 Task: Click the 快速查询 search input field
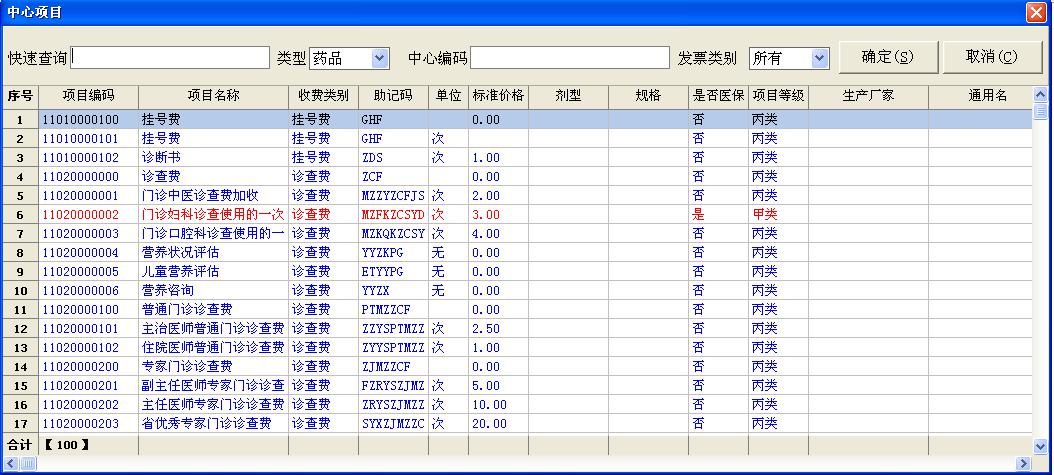pyautogui.click(x=170, y=58)
